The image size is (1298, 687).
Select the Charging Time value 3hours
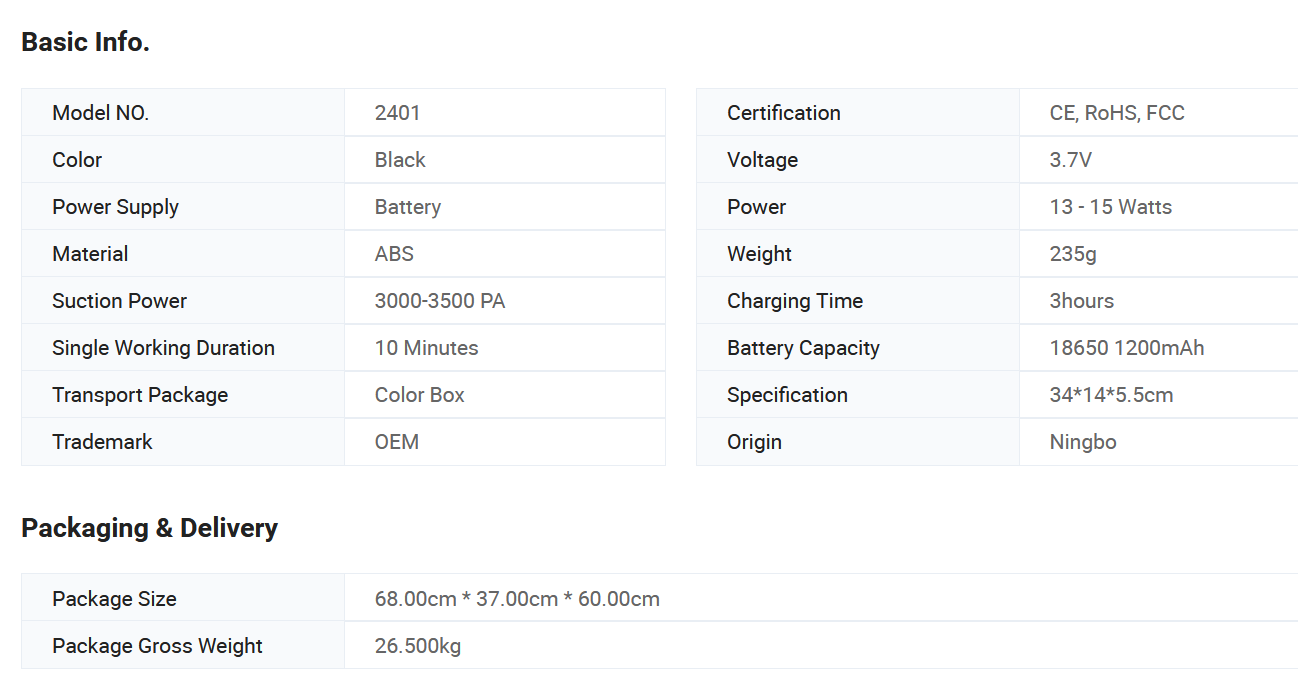point(1082,301)
